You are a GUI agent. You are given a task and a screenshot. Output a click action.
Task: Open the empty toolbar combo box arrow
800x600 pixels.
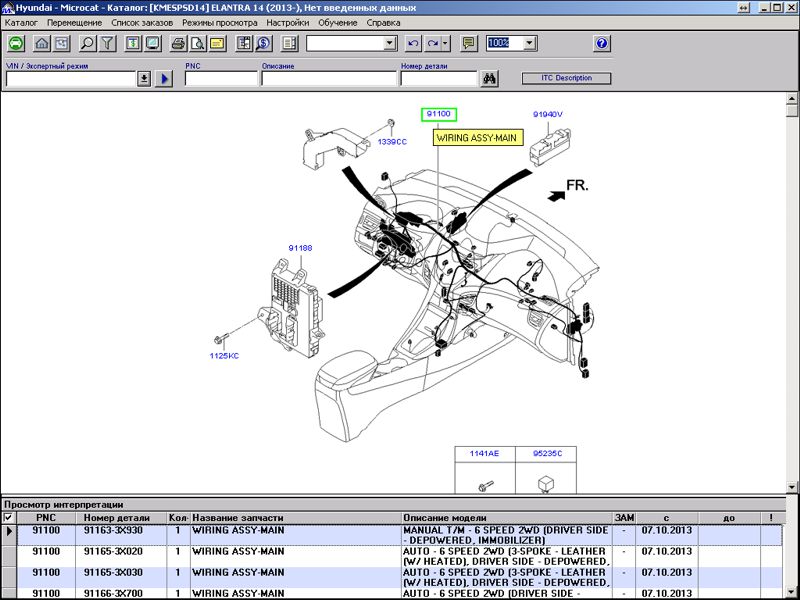click(390, 43)
